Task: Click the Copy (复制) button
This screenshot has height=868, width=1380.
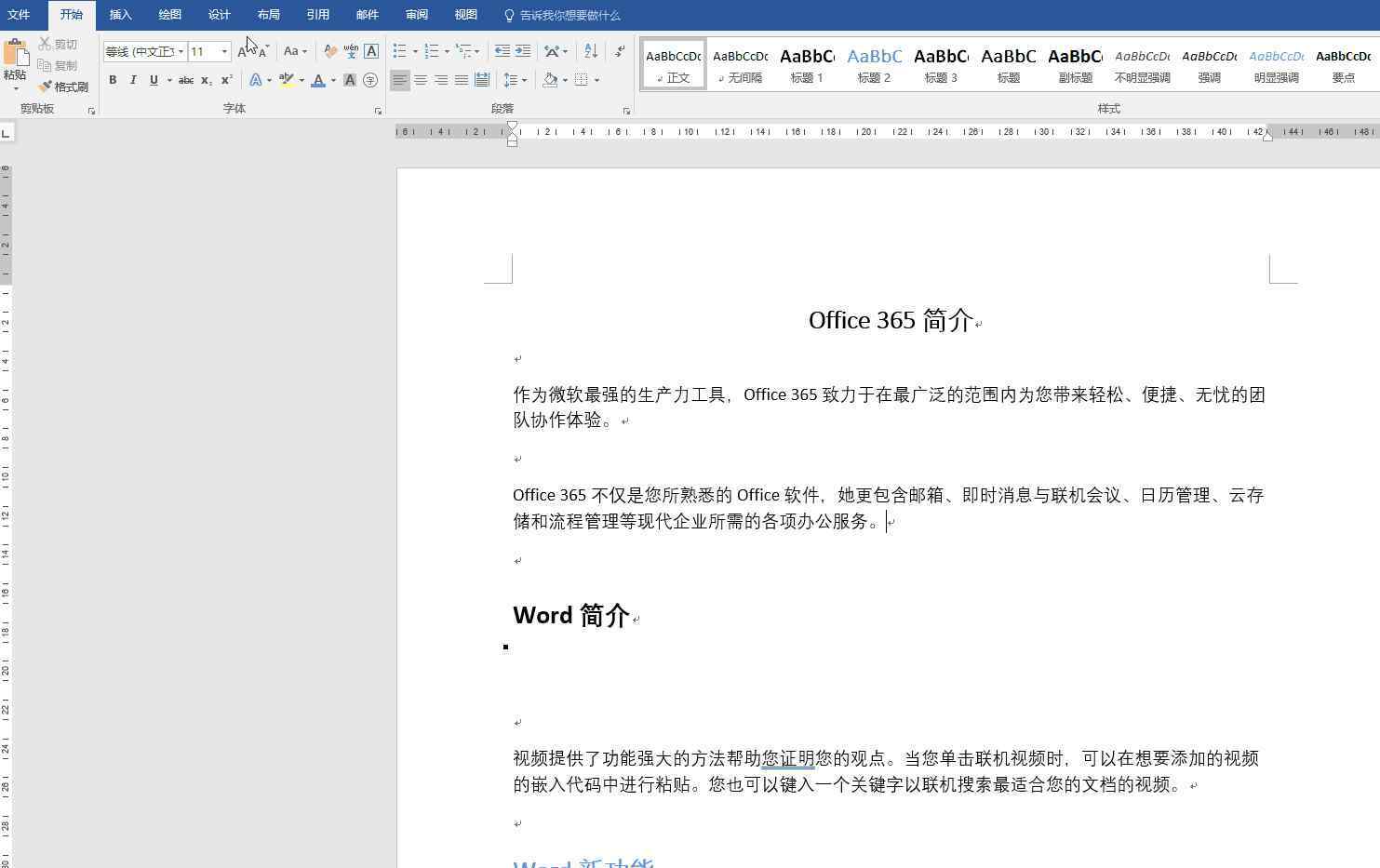Action: pos(59,66)
